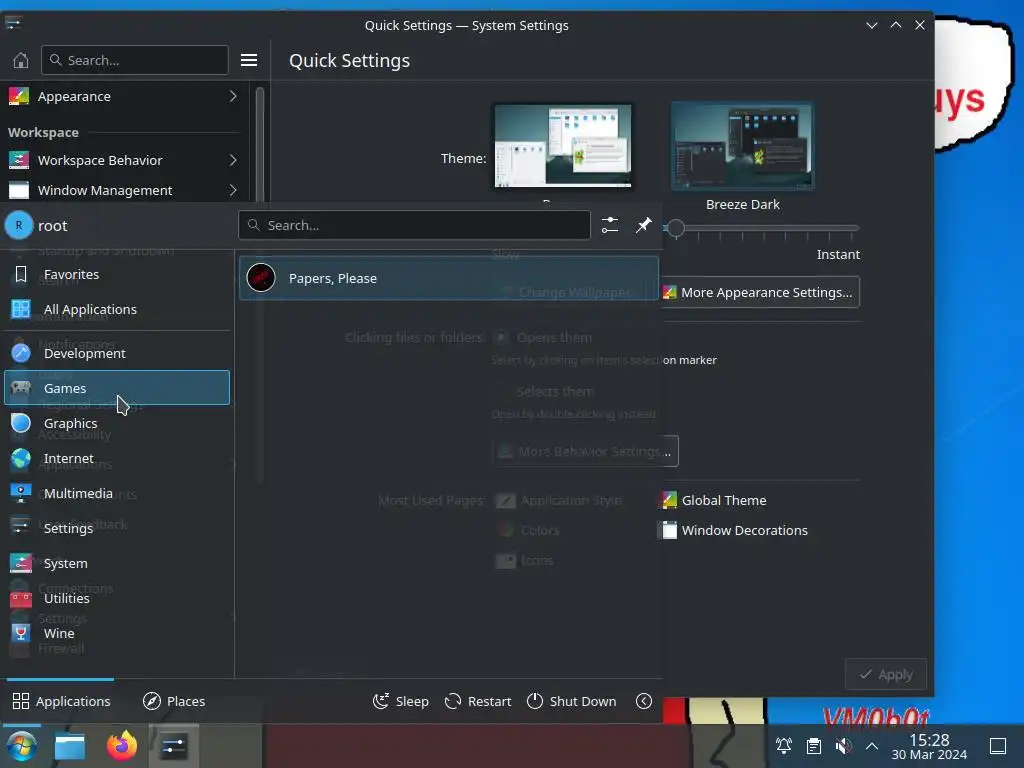Viewport: 1024px width, 768px height.
Task: Open Development category
Action: (117, 353)
